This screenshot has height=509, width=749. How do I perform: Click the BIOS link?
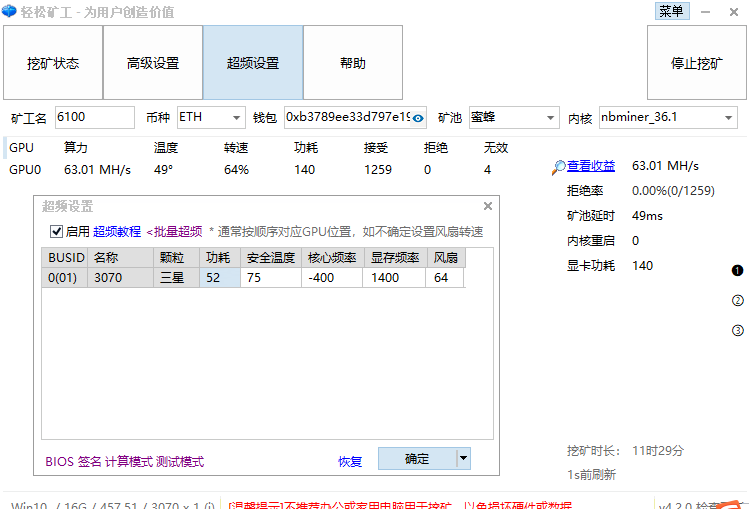[x=60, y=461]
